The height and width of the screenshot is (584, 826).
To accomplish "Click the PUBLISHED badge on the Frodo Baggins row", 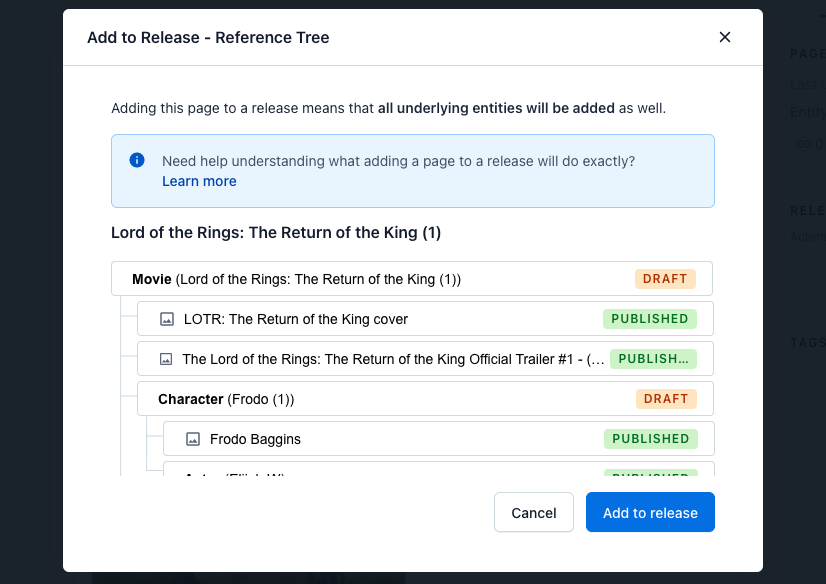I will (x=651, y=439).
